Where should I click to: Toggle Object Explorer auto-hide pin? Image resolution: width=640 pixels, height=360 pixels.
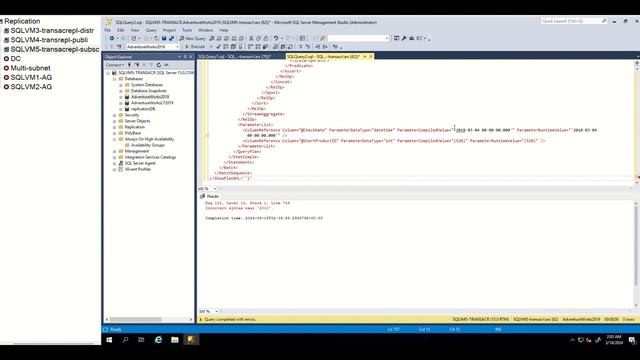pyautogui.click(x=185, y=57)
